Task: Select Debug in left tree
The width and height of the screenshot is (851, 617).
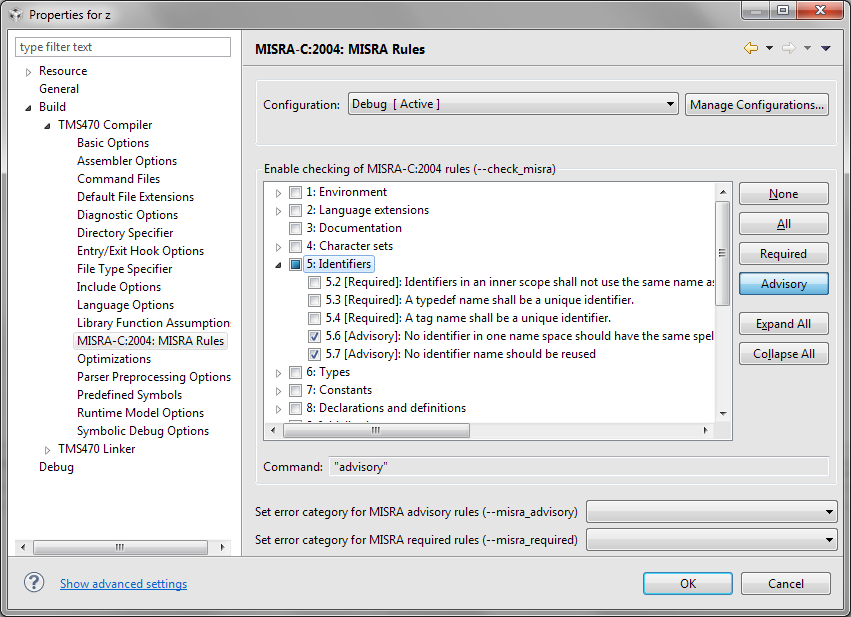Action: [x=56, y=467]
